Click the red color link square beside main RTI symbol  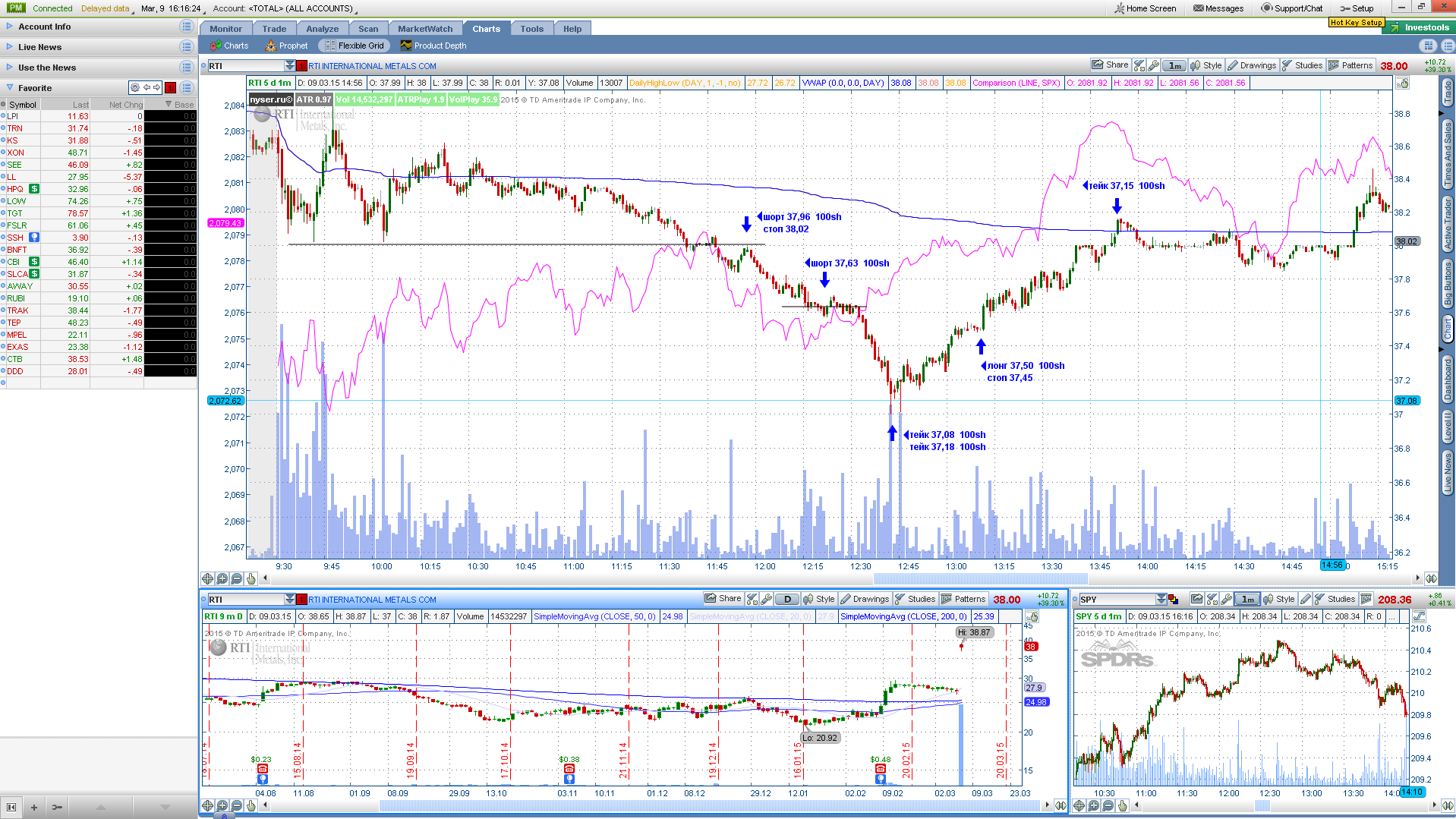tap(302, 66)
